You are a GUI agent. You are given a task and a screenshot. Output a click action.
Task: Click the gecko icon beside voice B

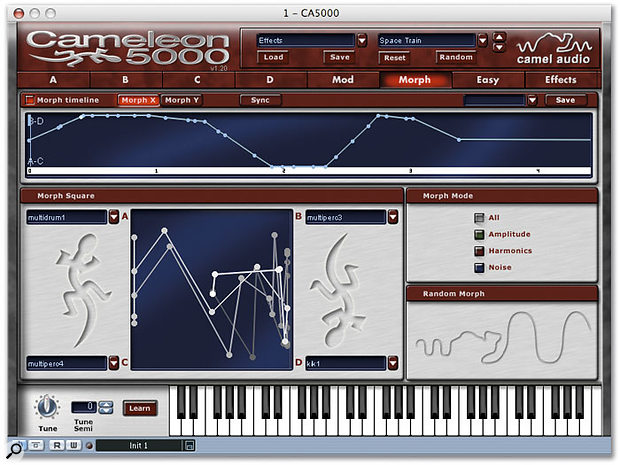[x=337, y=291]
